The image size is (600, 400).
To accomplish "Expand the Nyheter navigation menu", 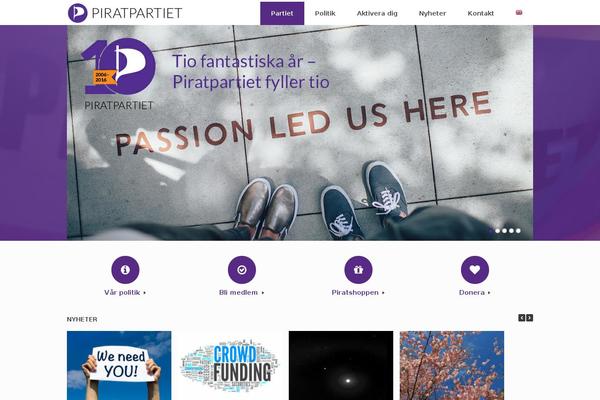I will pyautogui.click(x=432, y=13).
